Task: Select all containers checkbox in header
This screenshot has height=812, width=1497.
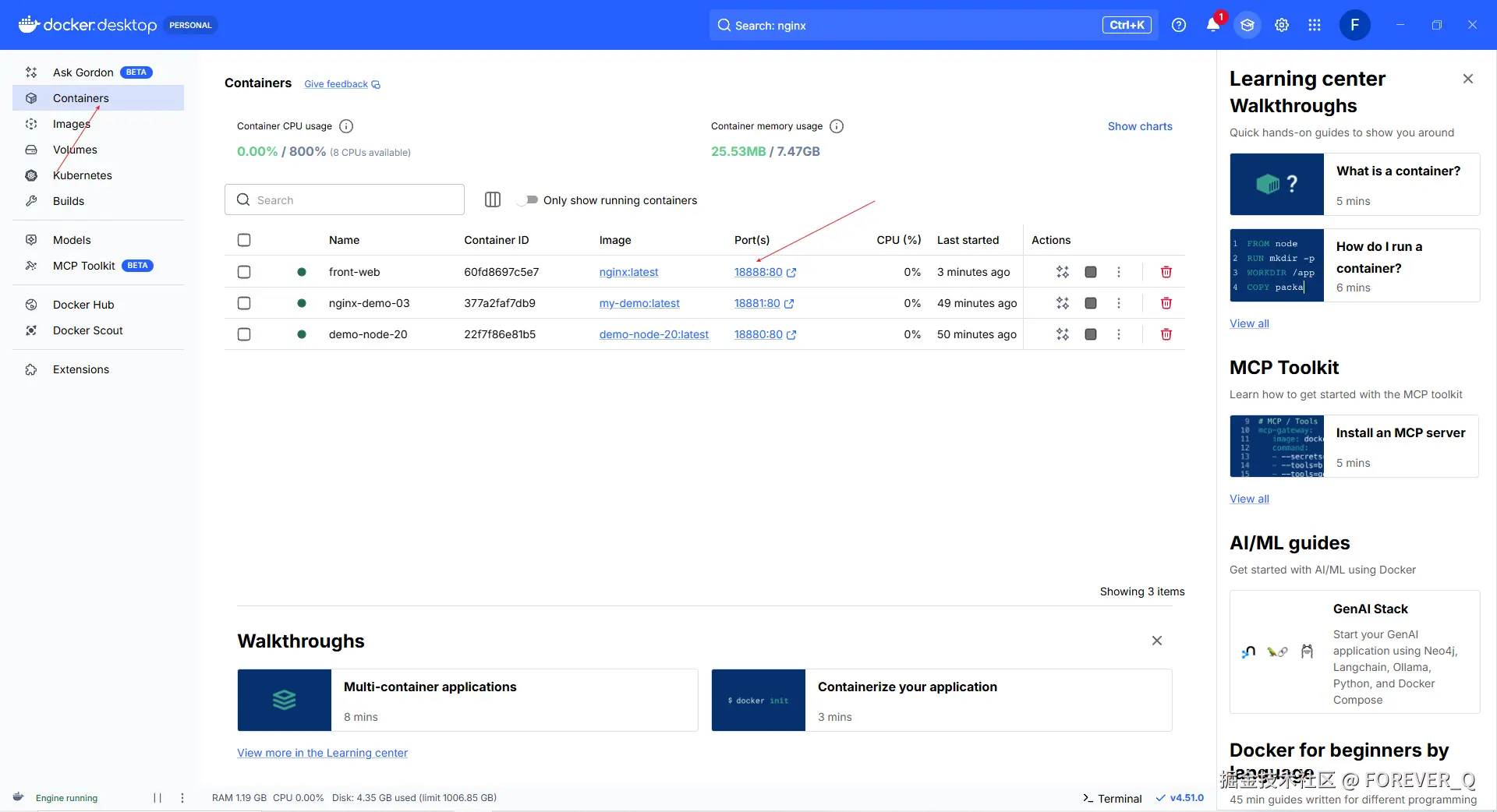Action: (244, 240)
